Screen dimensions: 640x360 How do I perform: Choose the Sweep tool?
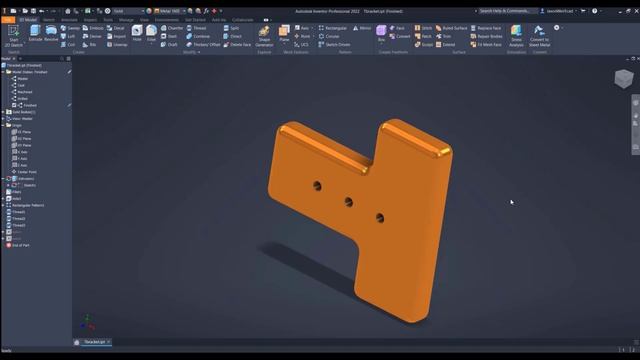pos(70,28)
